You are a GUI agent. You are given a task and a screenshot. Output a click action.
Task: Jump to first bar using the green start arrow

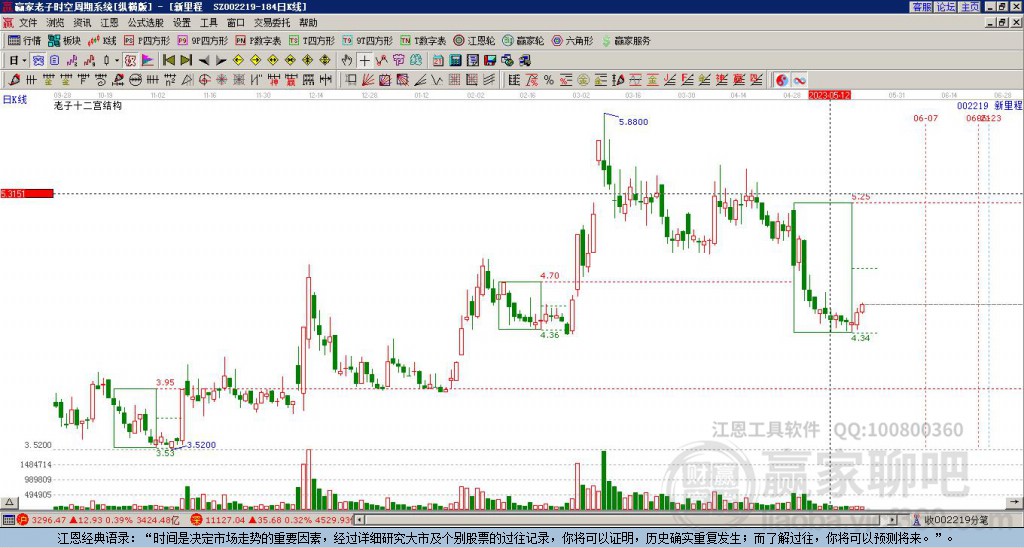[x=169, y=60]
